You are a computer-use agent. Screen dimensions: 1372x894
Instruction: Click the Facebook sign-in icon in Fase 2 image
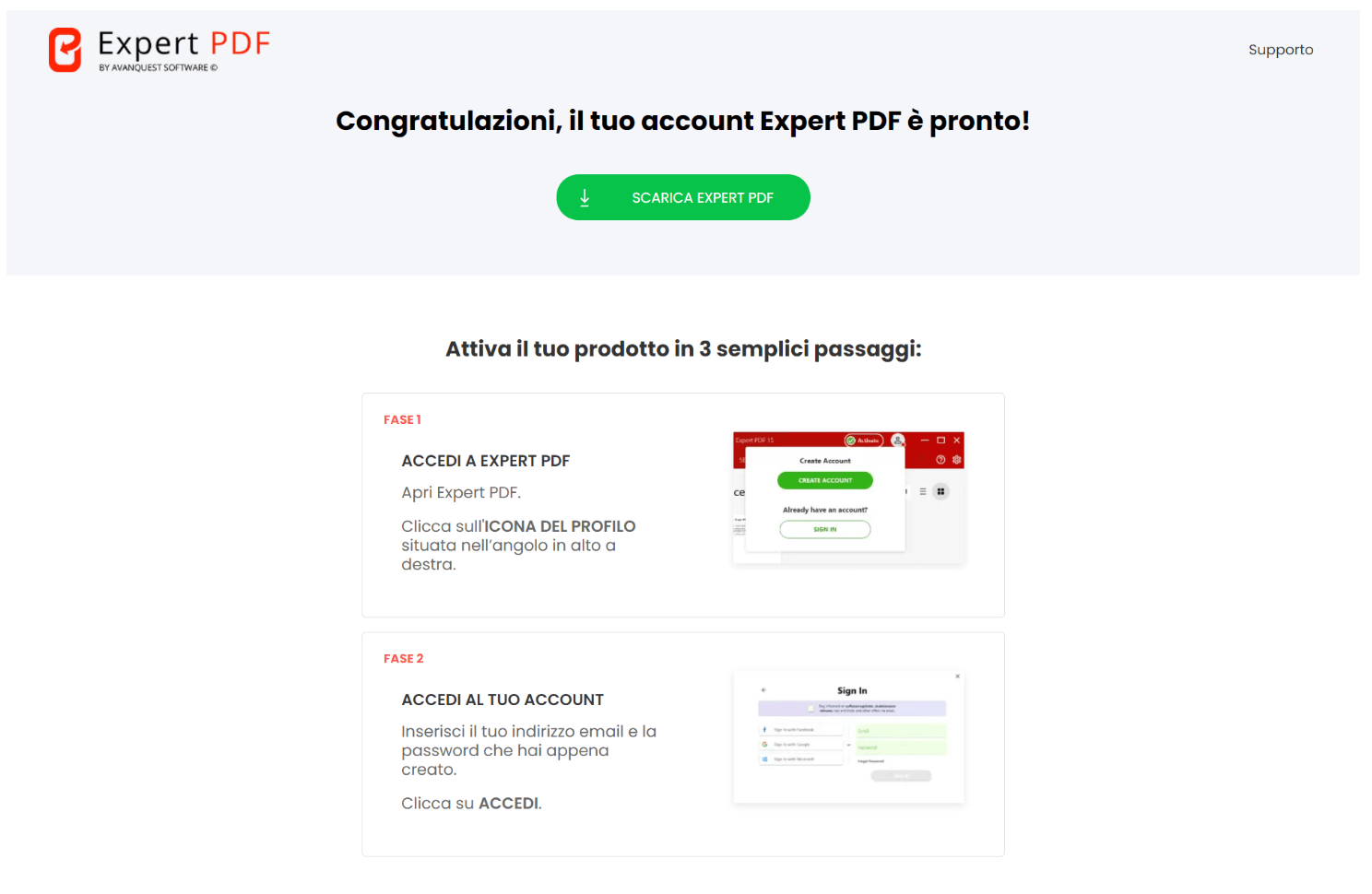click(x=764, y=730)
